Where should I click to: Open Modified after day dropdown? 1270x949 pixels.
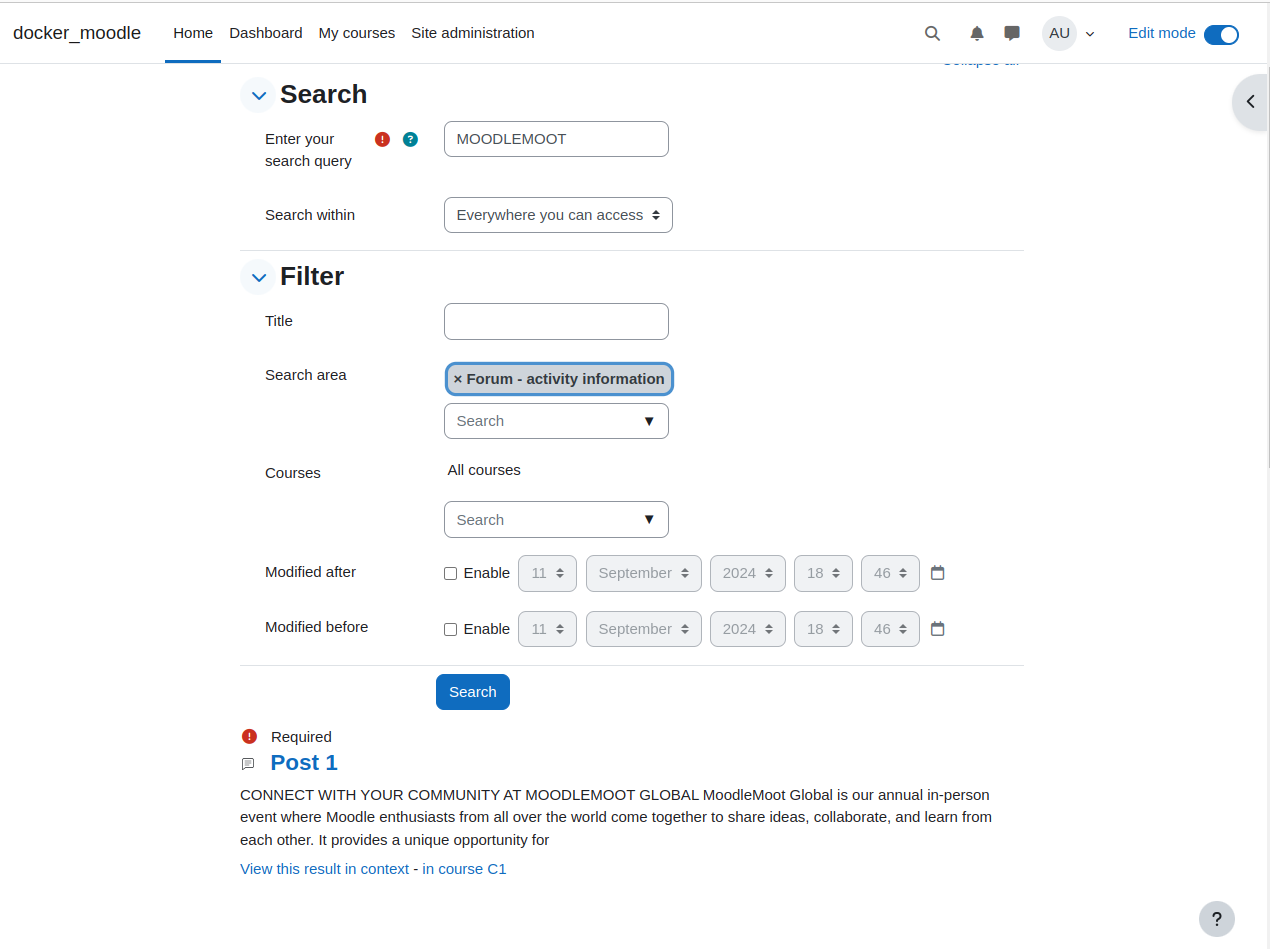(547, 573)
